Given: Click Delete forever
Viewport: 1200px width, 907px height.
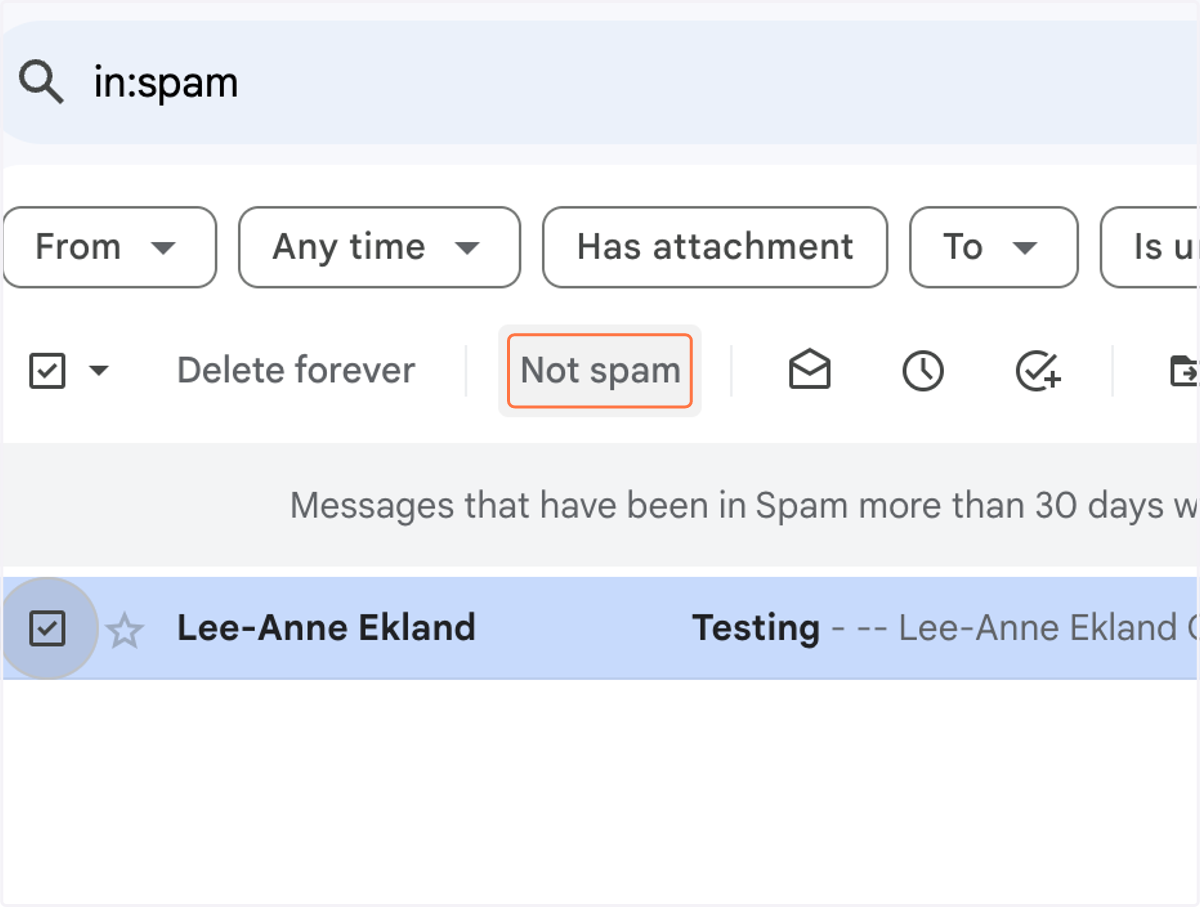Looking at the screenshot, I should click(x=296, y=371).
